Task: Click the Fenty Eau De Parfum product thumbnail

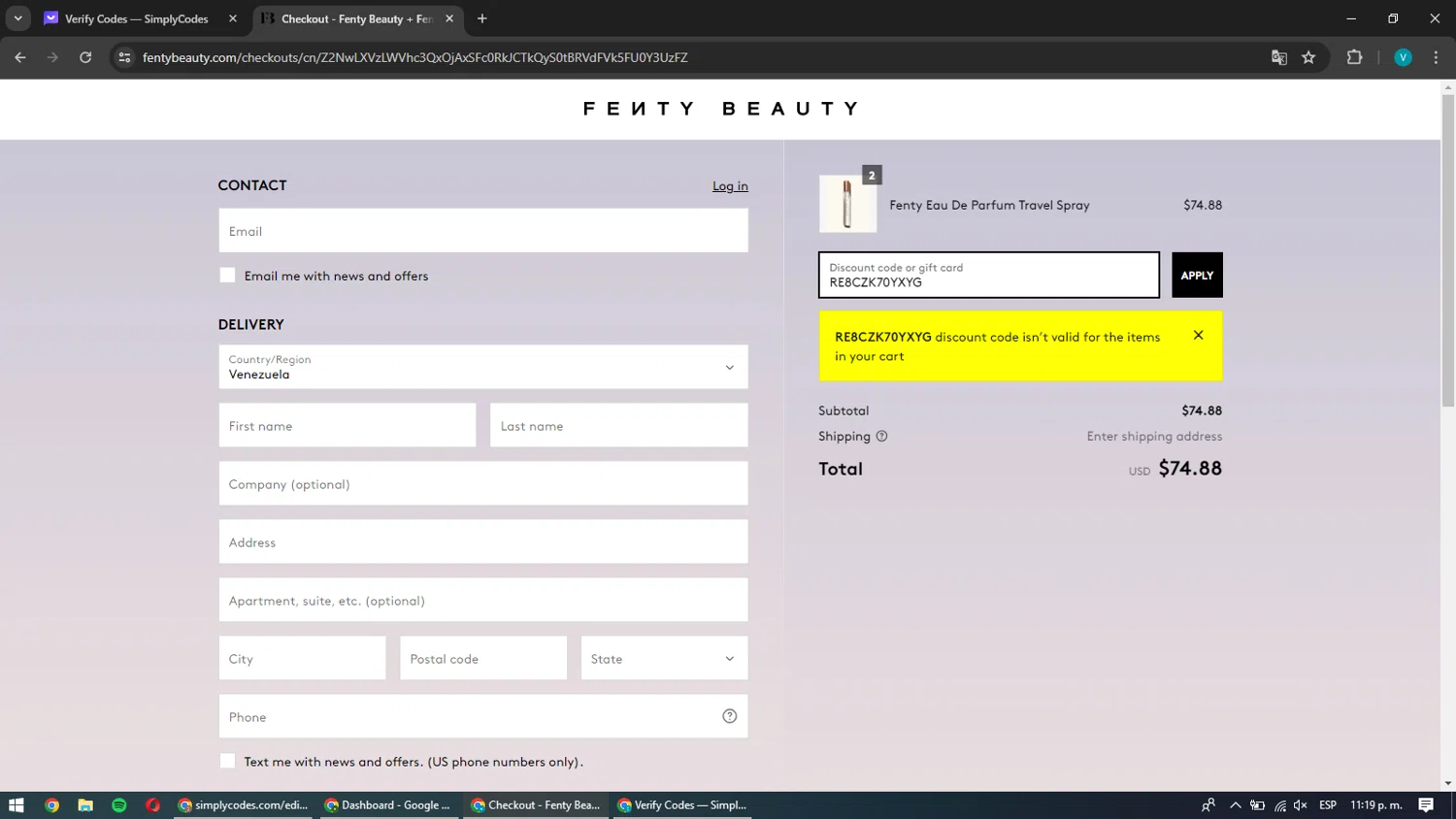Action: click(x=847, y=204)
